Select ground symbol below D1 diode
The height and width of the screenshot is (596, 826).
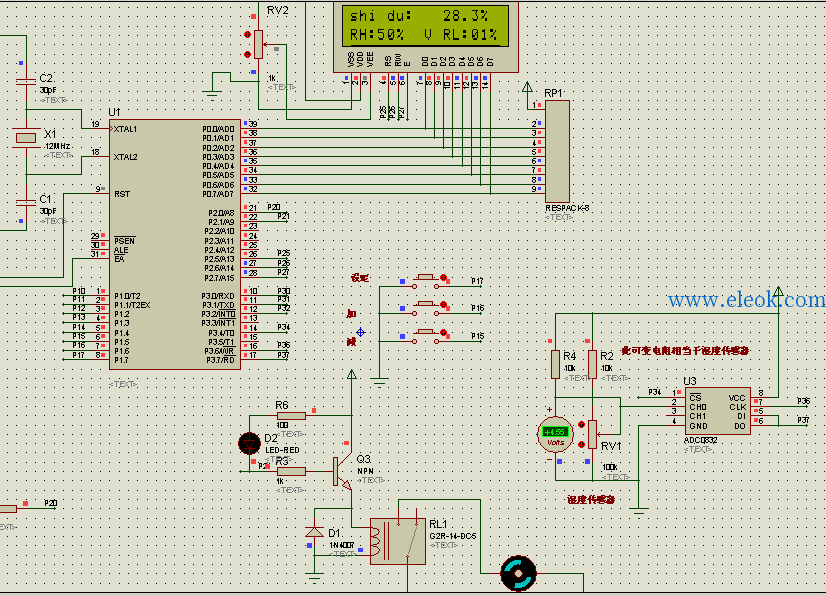pyautogui.click(x=314, y=577)
